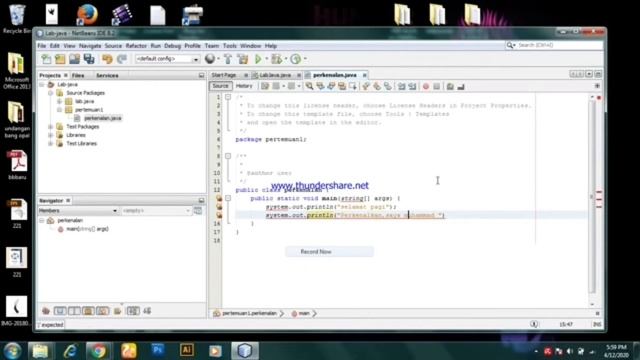
Task: Click the editor vertical scrollbar
Action: 592,196
